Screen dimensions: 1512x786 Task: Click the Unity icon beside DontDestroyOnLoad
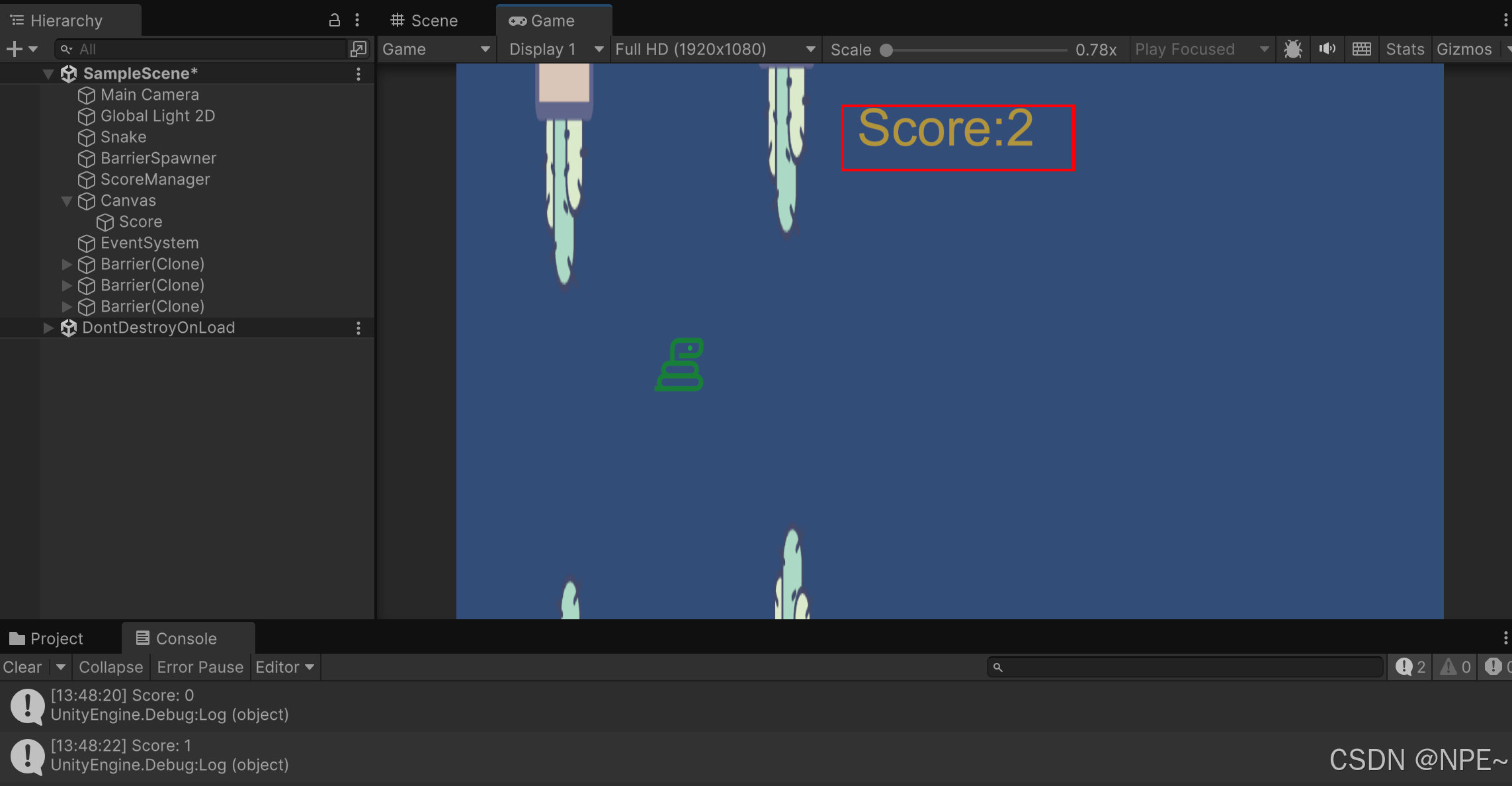[x=69, y=327]
